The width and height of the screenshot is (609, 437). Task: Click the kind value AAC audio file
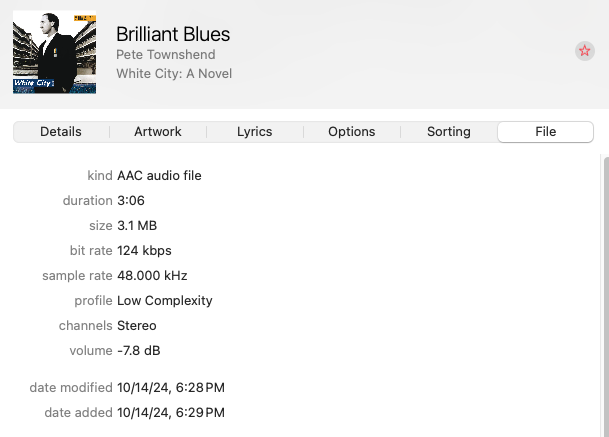[x=159, y=176]
